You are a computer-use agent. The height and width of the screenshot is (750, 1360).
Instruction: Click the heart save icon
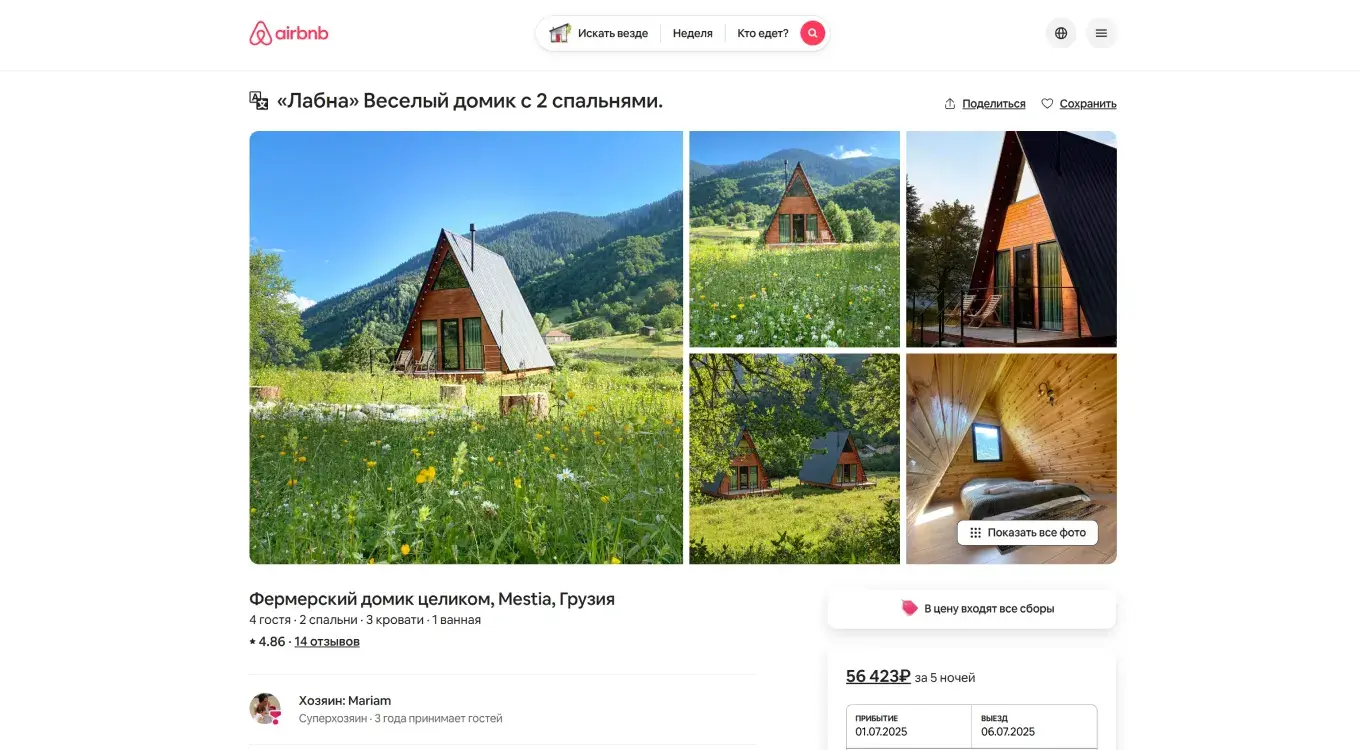point(1047,104)
